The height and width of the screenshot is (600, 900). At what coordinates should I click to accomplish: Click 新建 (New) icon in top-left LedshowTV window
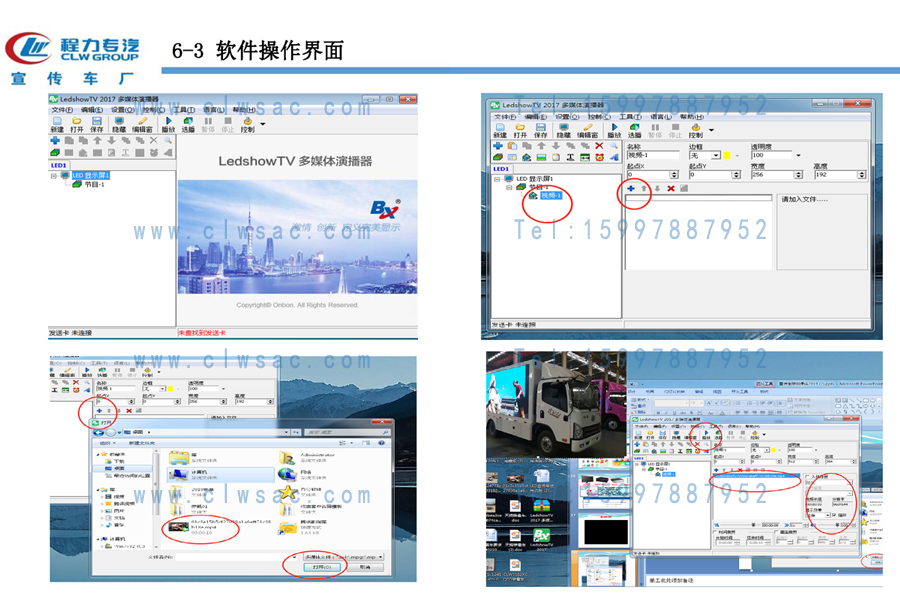[x=56, y=123]
